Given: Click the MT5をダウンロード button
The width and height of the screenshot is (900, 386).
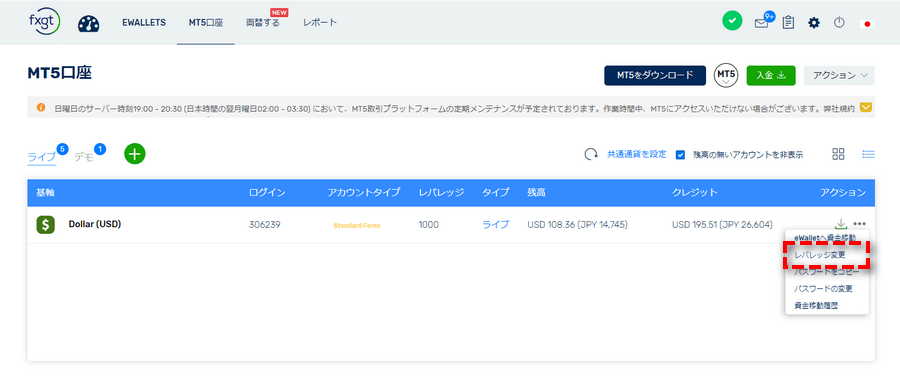Looking at the screenshot, I should 655,75.
